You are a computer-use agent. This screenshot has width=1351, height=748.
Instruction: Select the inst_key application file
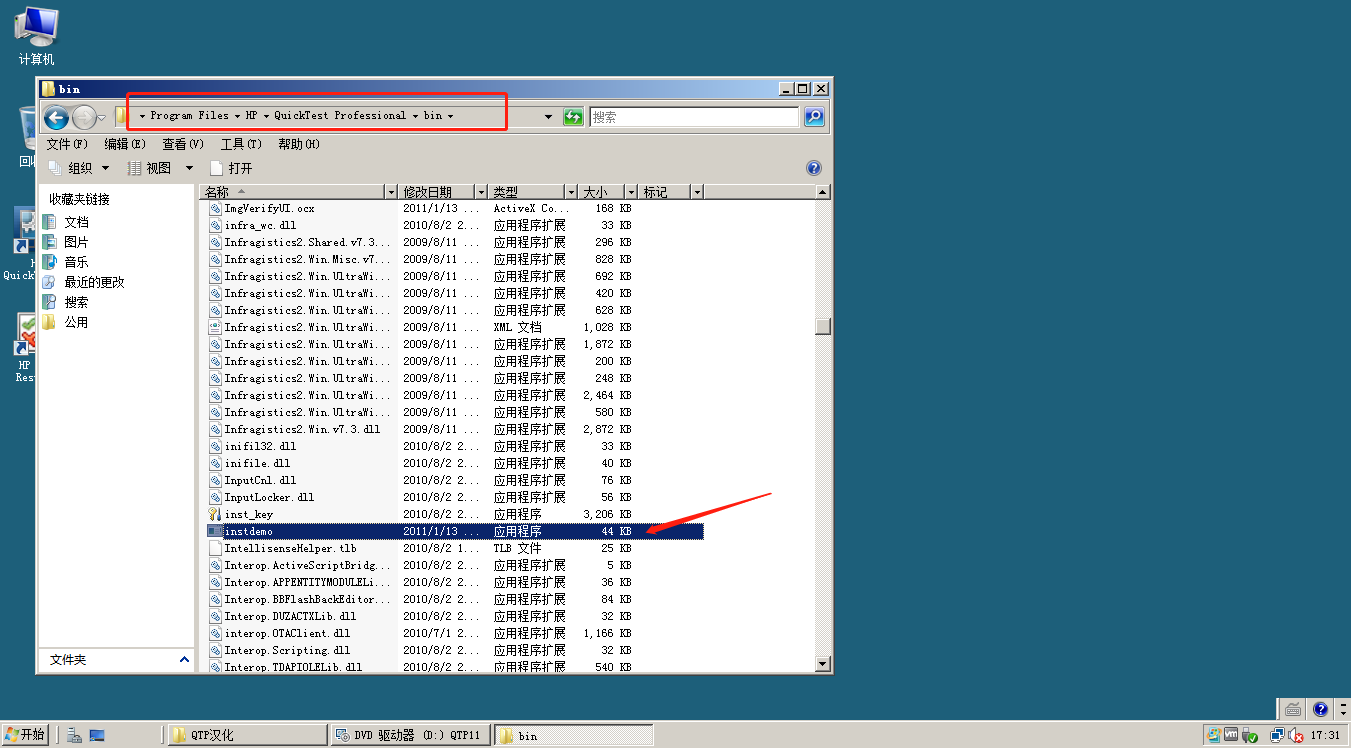(455, 514)
